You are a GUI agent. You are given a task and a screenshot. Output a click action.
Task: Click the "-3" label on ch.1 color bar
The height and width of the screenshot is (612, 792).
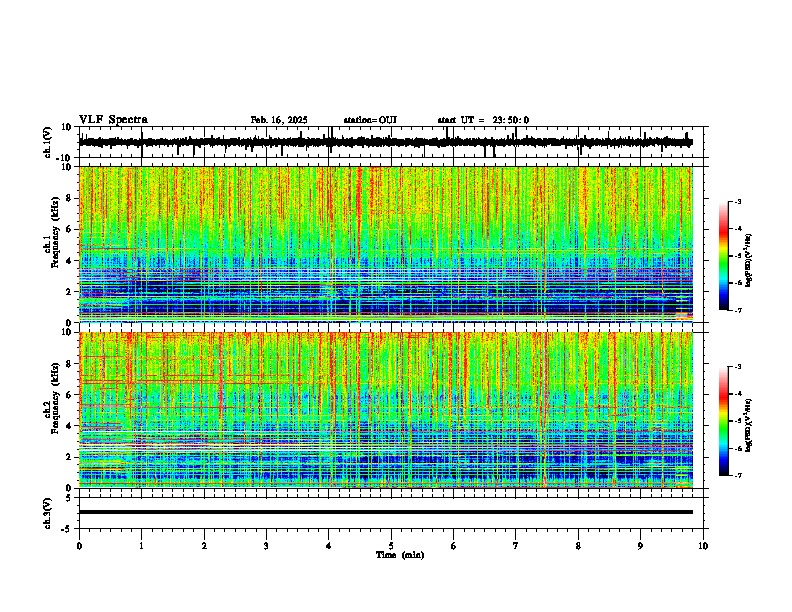[x=738, y=201]
